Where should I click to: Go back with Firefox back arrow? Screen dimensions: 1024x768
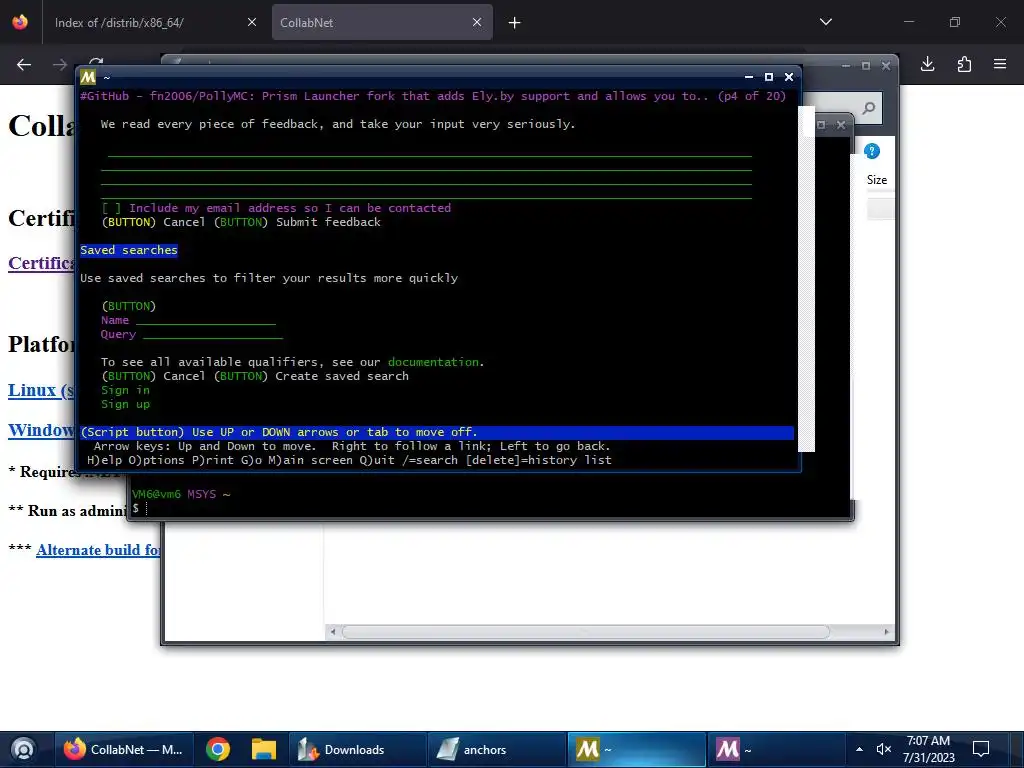(x=24, y=64)
